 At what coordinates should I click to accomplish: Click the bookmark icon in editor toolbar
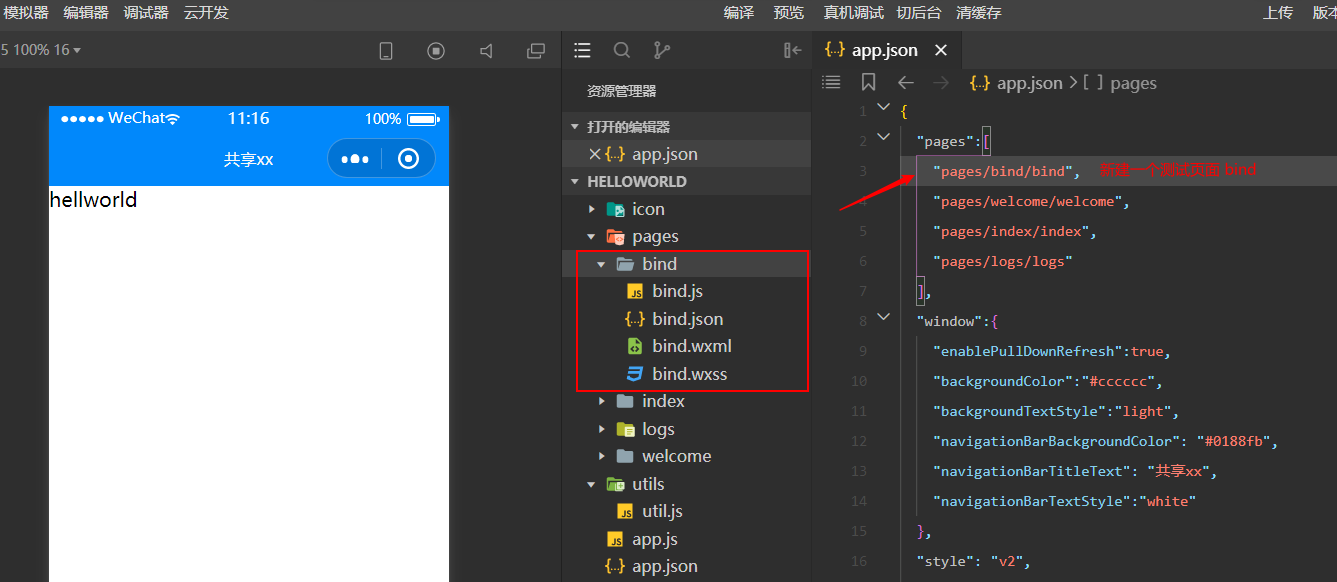coord(868,83)
